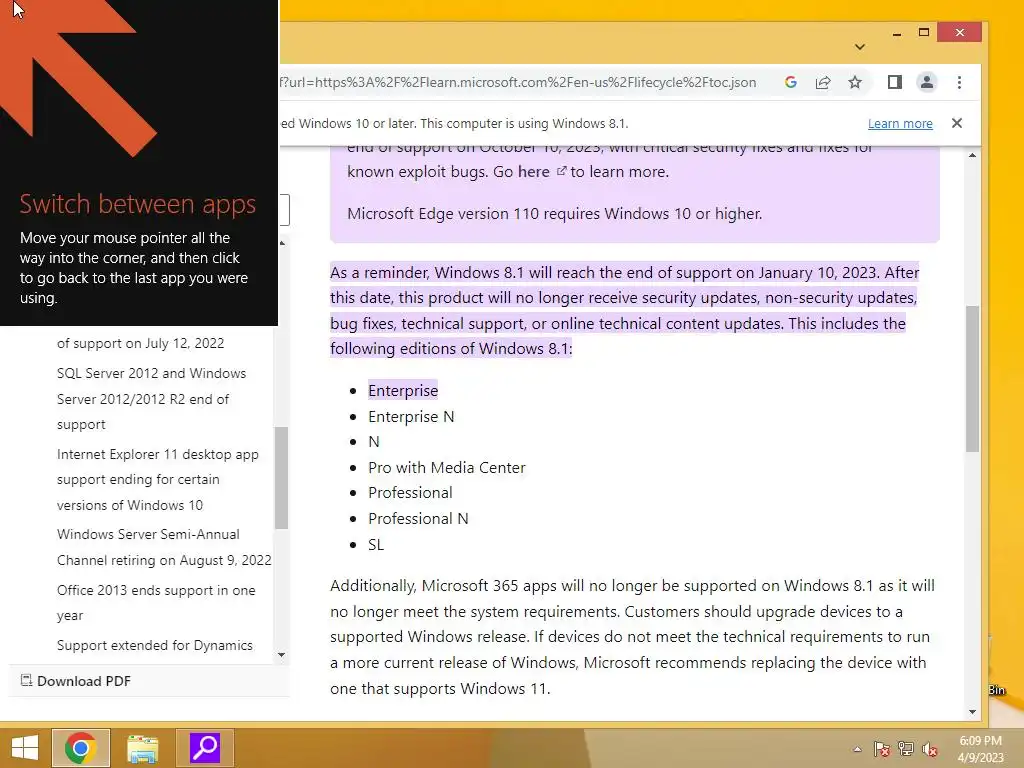This screenshot has height=768, width=1024.
Task: Click the main page scrollbar thumb
Action: click(972, 378)
